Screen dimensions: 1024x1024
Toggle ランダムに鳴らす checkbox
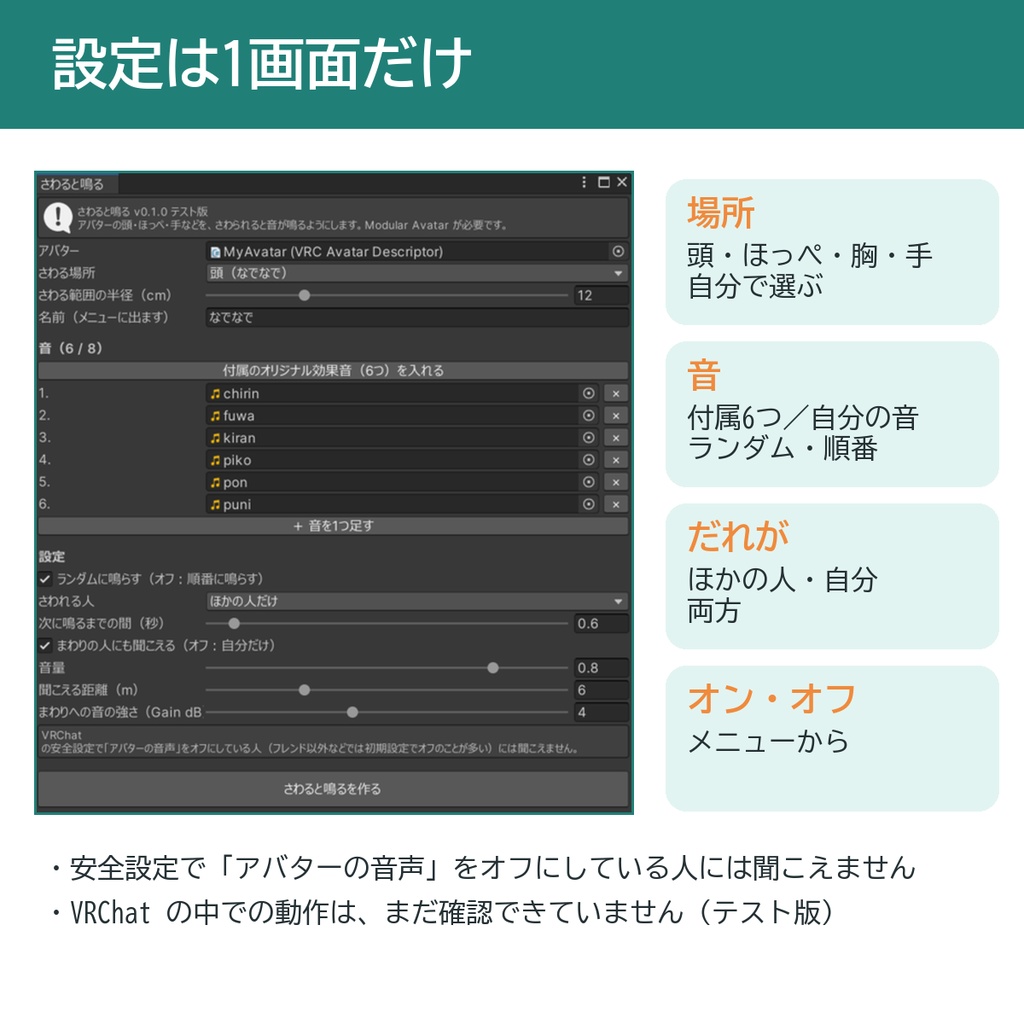(45, 579)
